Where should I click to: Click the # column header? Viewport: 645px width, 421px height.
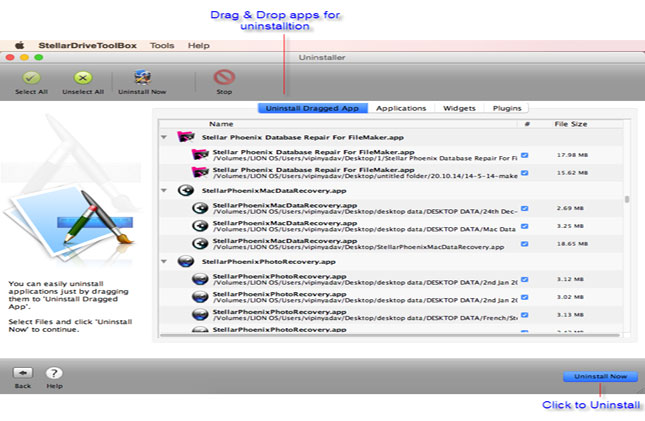(527, 124)
